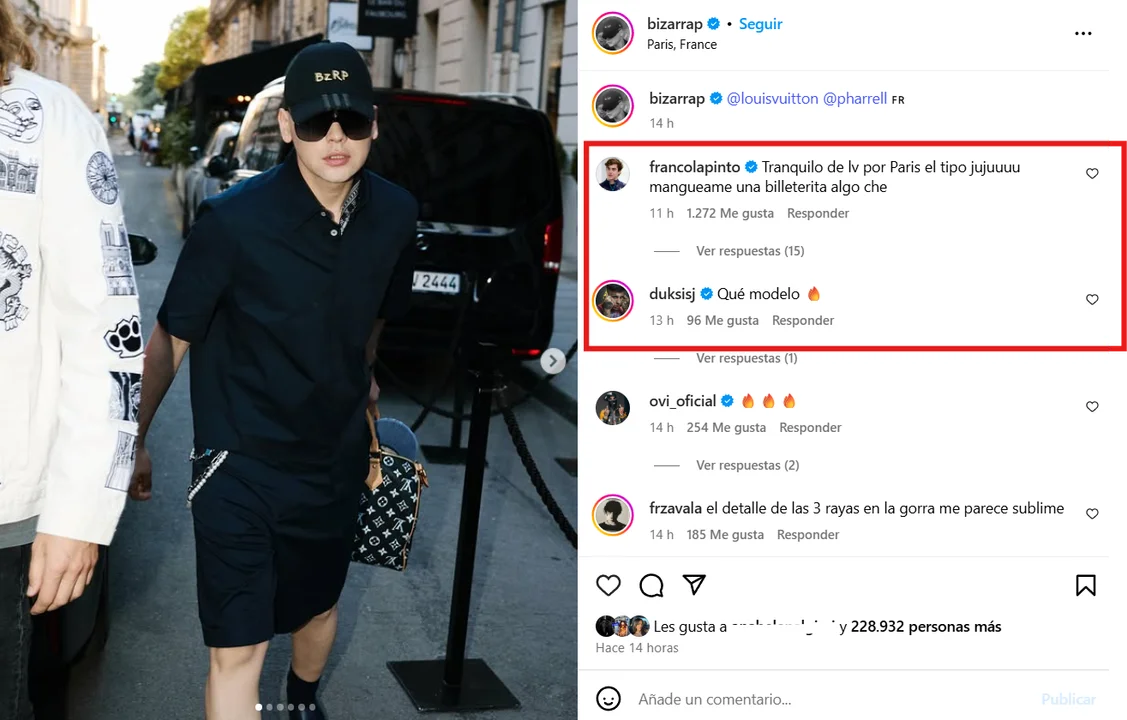This screenshot has width=1127, height=720.
Task: Save the post with bookmark icon
Action: pyautogui.click(x=1085, y=586)
